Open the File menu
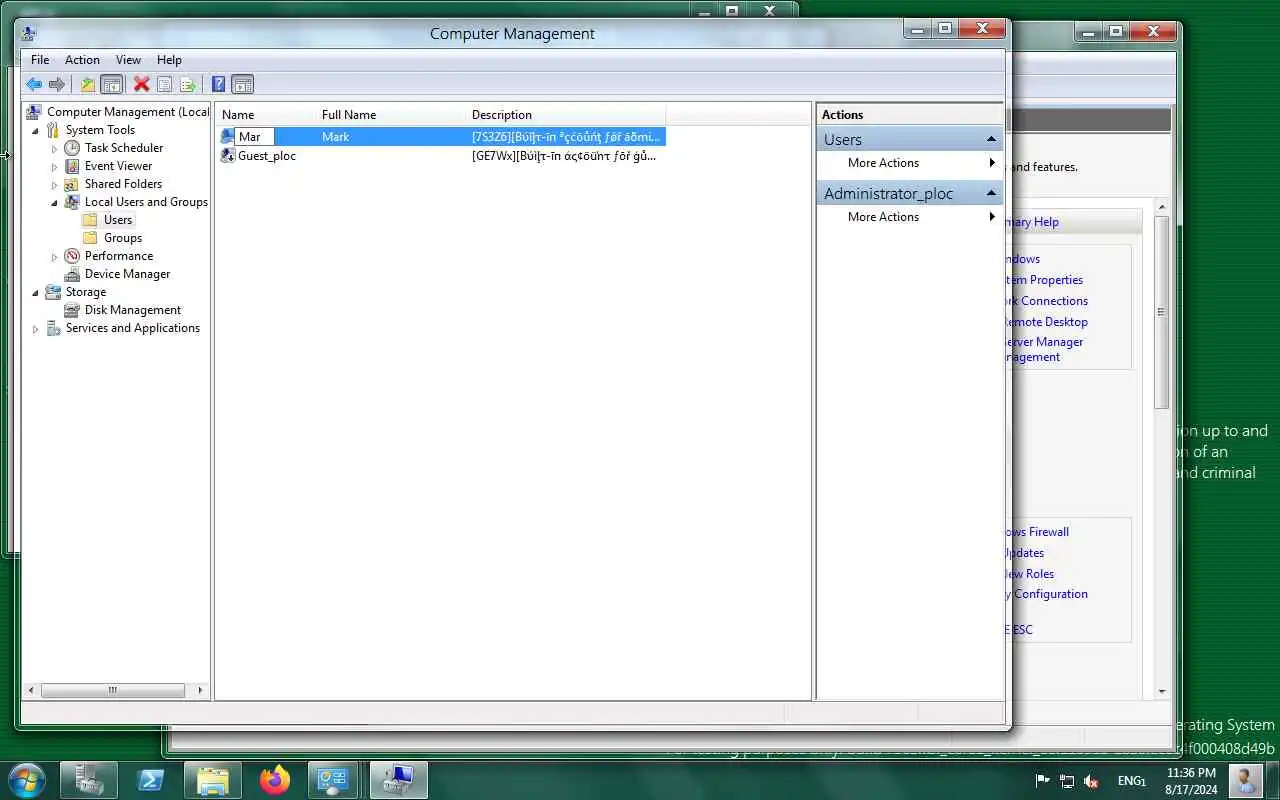This screenshot has height=800, width=1280. click(40, 60)
